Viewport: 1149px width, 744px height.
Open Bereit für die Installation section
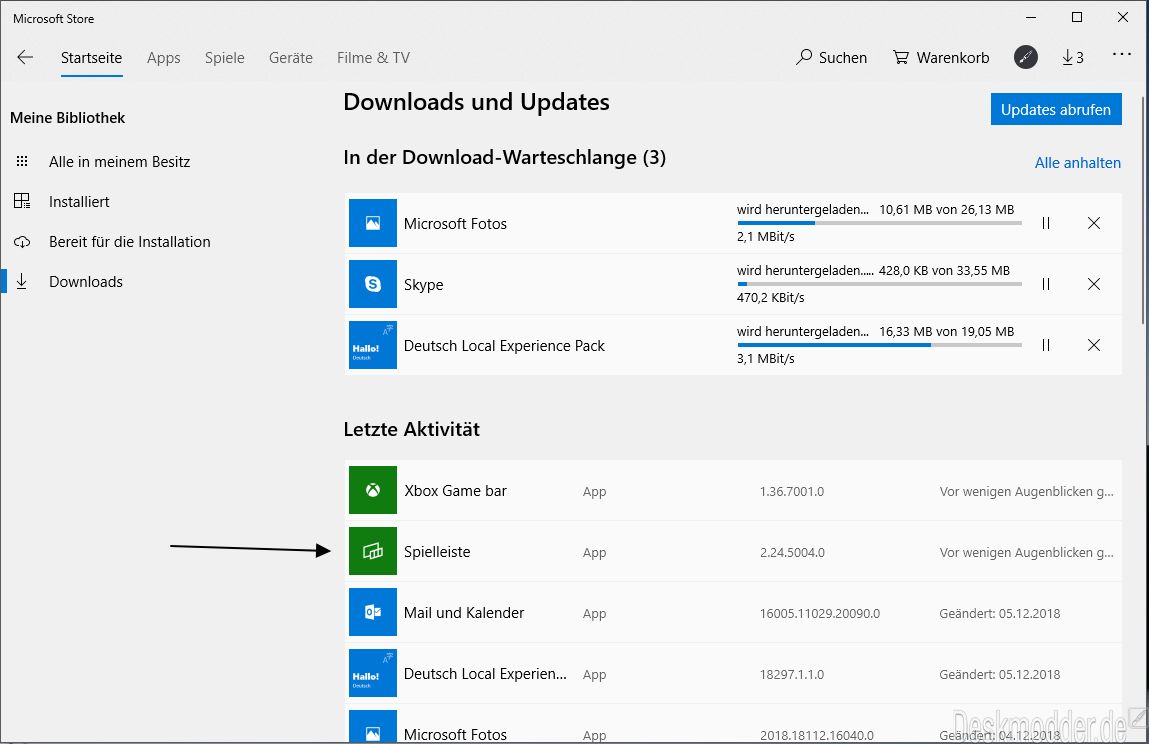pos(130,241)
